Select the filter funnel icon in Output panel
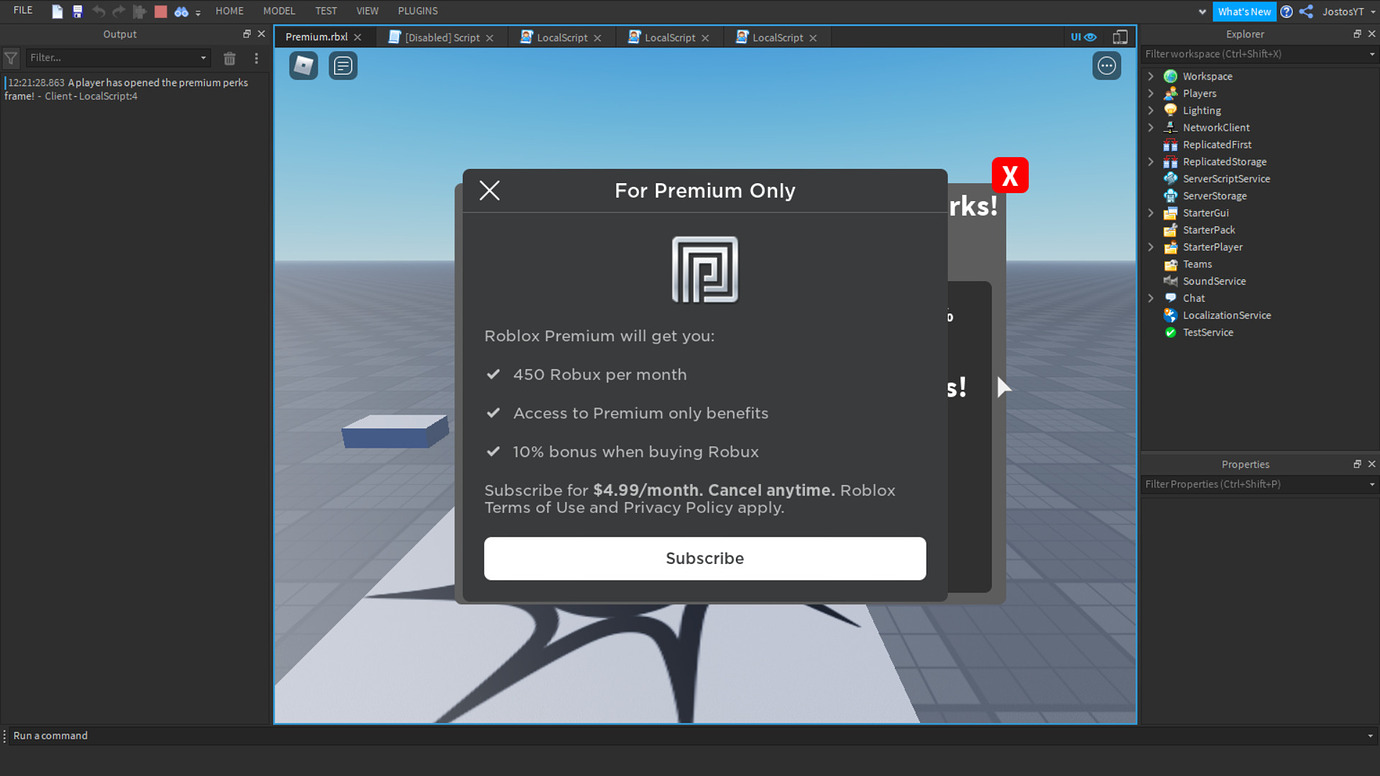Screen dimensions: 1380x776 [10, 58]
